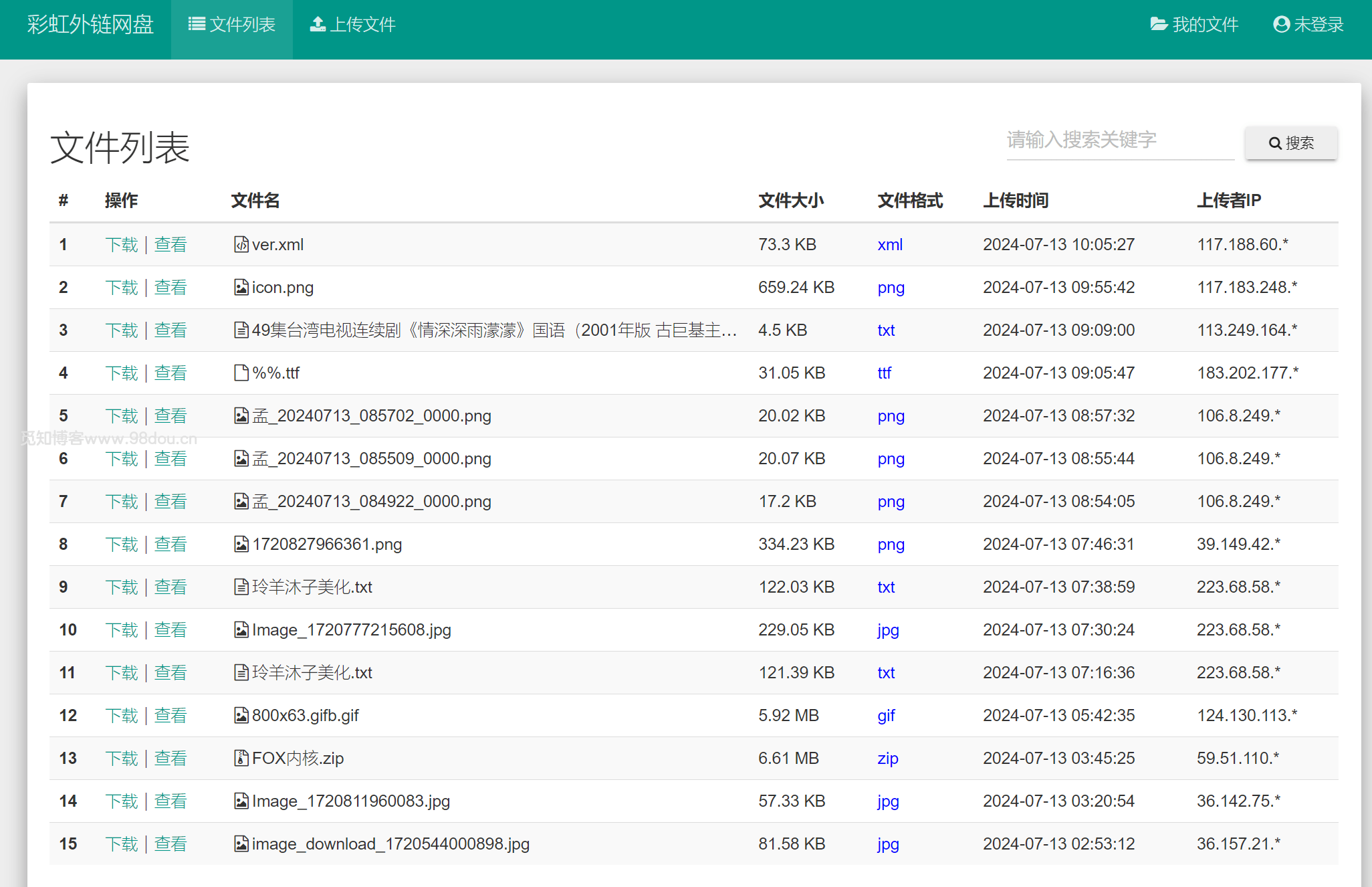Click image icon beside 孟_20240713_084922_0000.png
The height and width of the screenshot is (887, 1372).
(x=241, y=502)
